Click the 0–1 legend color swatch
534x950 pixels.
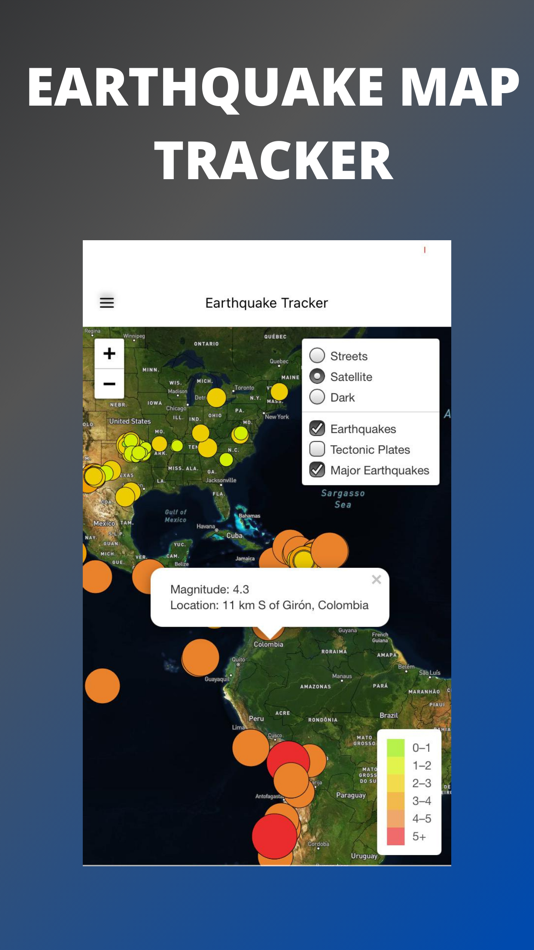coord(395,748)
